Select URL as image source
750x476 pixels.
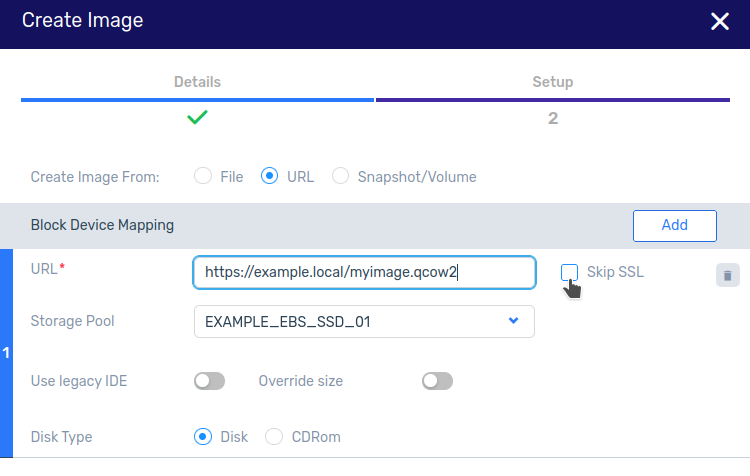(269, 176)
